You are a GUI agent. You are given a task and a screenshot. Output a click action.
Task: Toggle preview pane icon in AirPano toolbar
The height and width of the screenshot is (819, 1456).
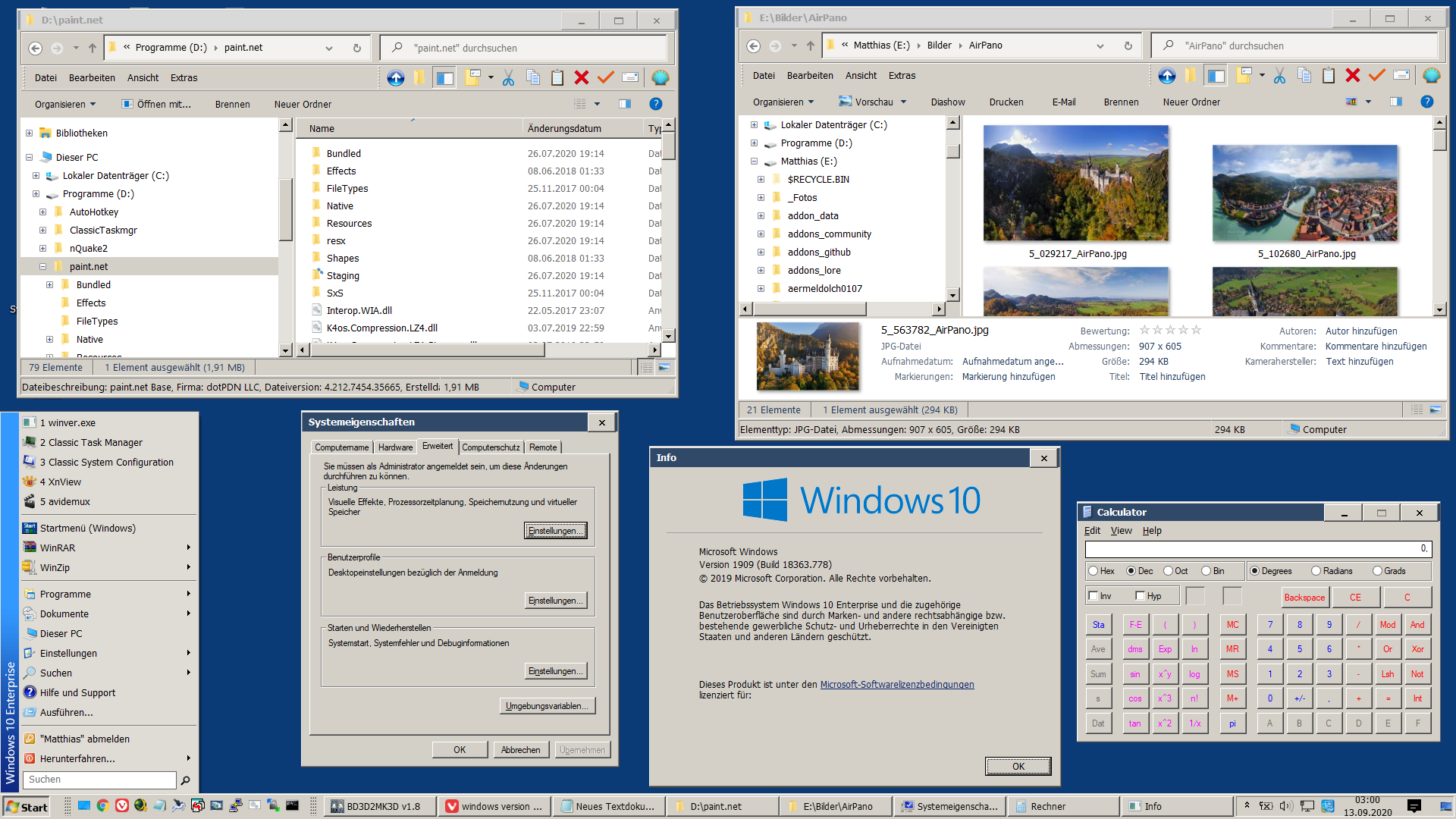(x=1396, y=102)
